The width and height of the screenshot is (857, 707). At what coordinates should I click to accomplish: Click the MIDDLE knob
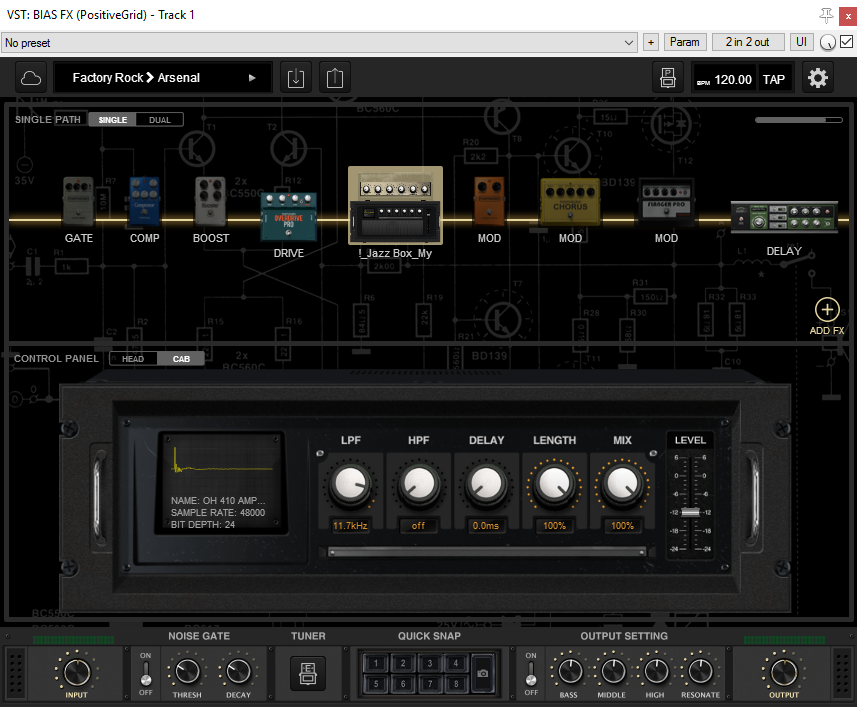(x=612, y=671)
